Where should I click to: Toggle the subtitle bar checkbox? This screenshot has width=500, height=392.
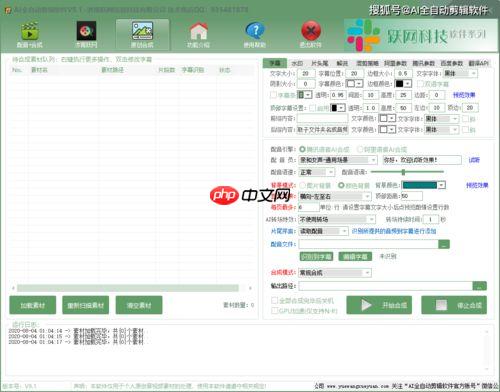click(x=273, y=95)
